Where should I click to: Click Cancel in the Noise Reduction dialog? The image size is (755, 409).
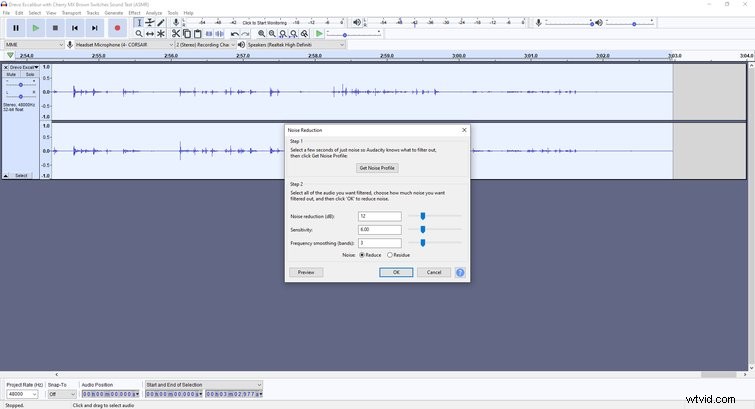(x=434, y=272)
